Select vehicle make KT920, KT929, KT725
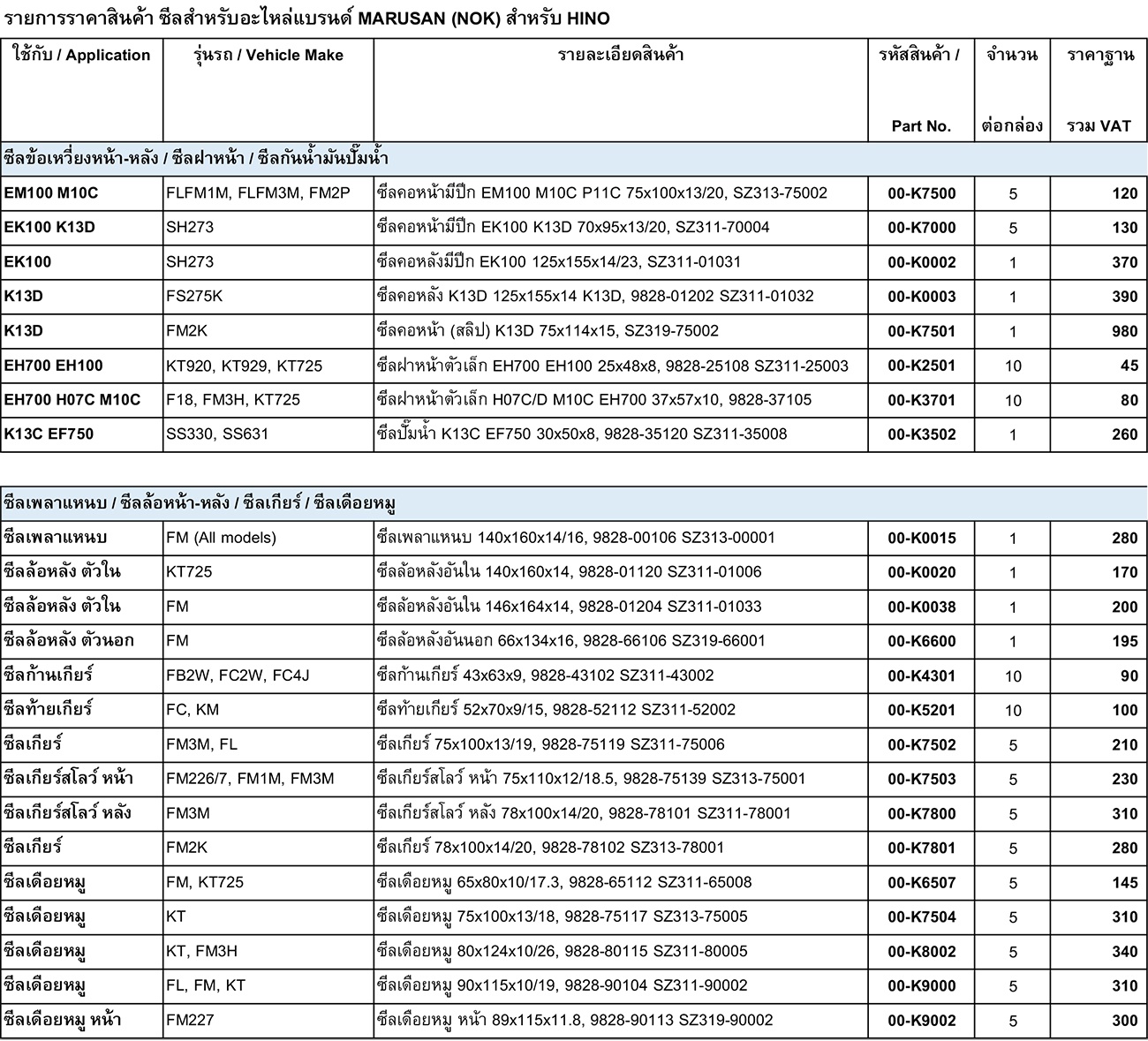 pos(244,365)
